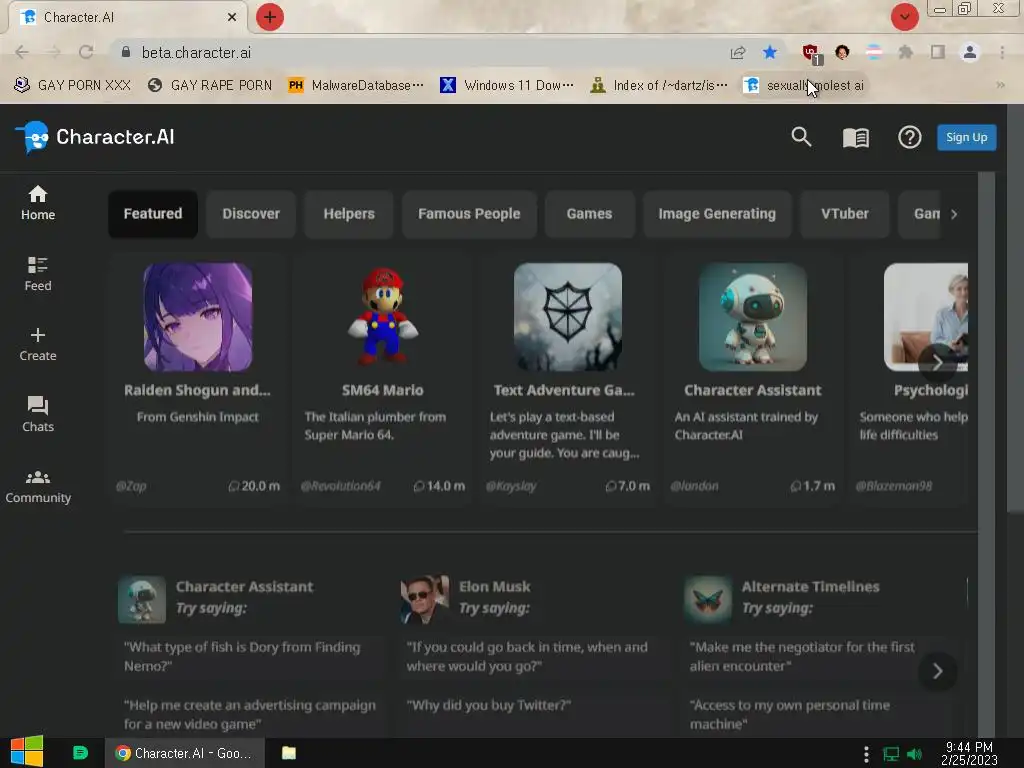Toggle the bookmark star icon

pos(770,52)
